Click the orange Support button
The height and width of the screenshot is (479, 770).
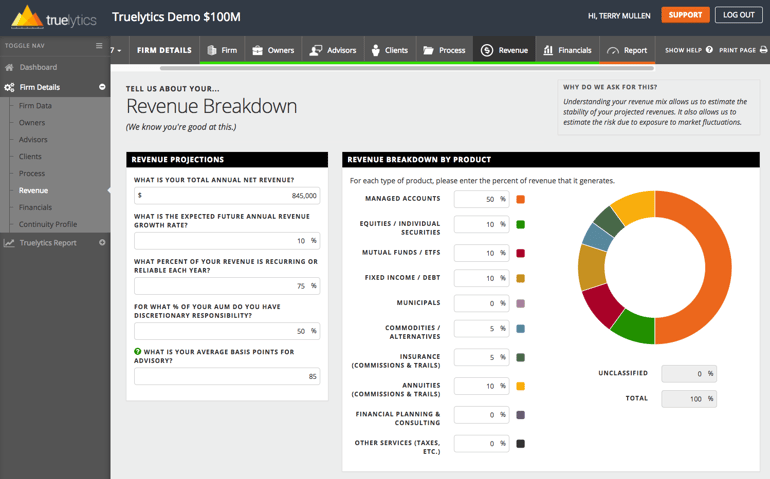pyautogui.click(x=685, y=15)
